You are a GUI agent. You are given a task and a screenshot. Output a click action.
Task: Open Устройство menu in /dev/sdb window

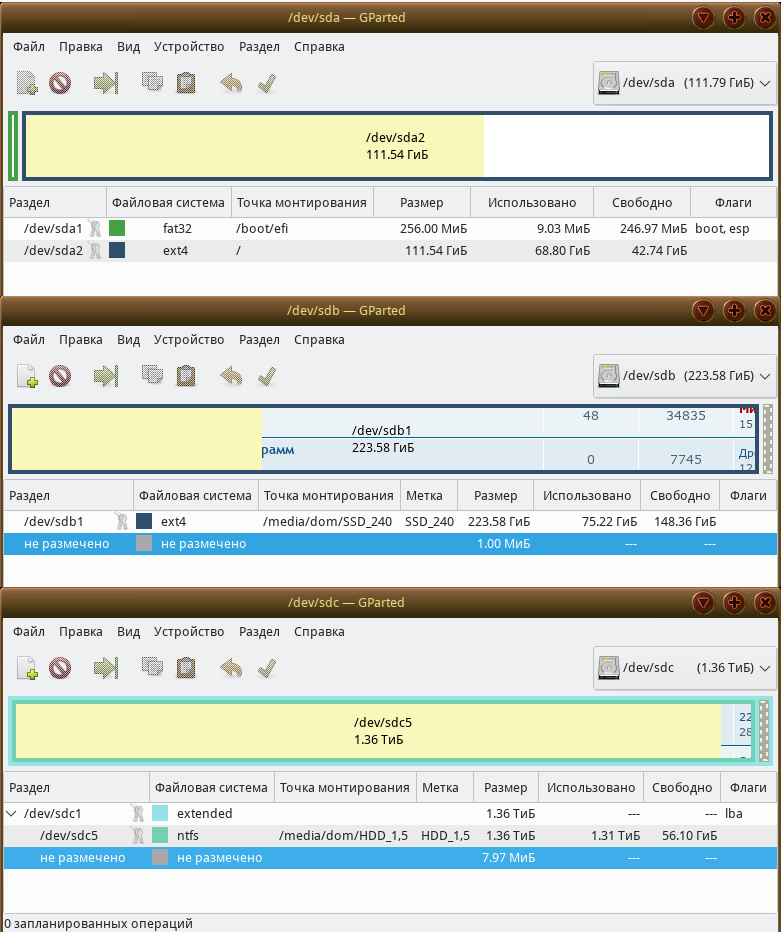pos(189,339)
